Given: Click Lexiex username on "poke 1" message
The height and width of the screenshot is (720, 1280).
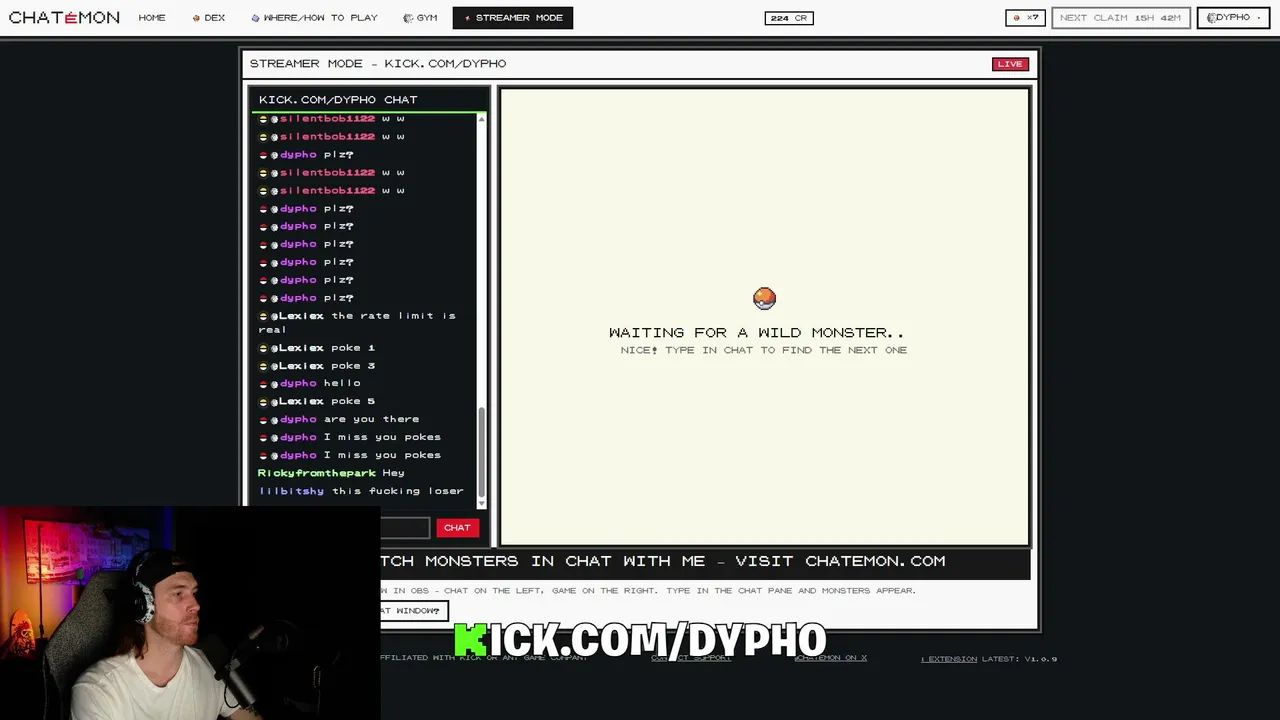Looking at the screenshot, I should tap(301, 348).
